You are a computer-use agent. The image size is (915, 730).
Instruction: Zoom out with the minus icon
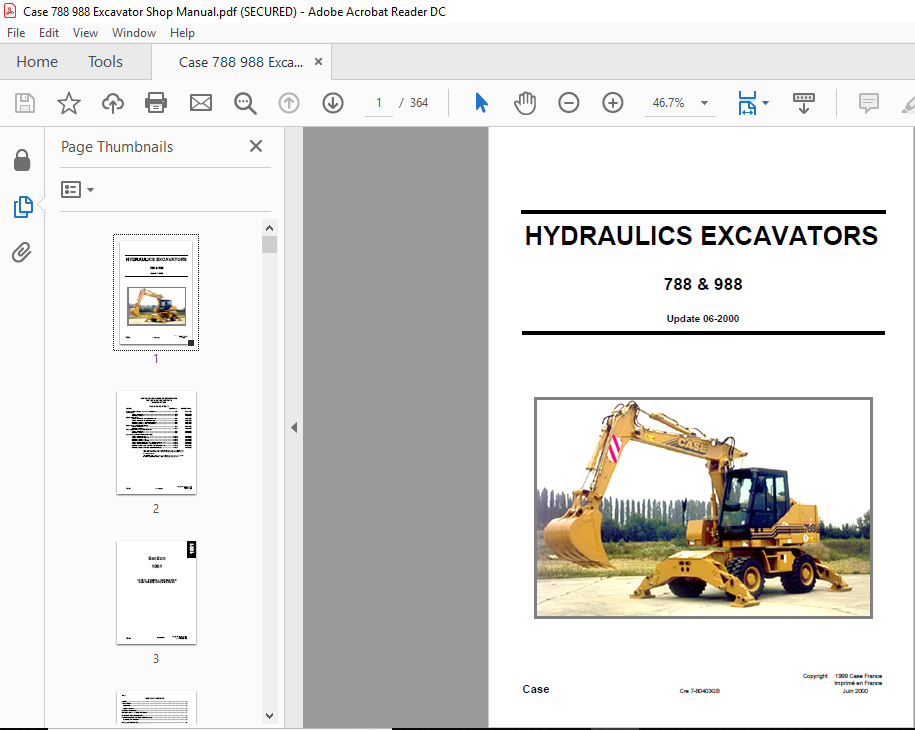[568, 103]
